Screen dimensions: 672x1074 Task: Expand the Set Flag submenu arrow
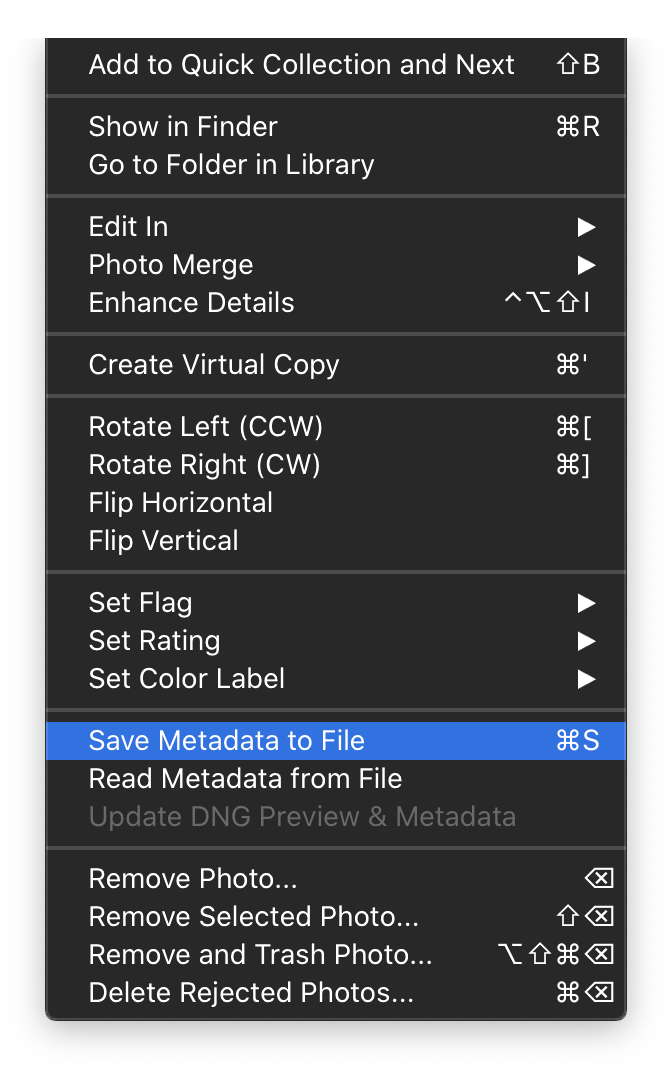tap(586, 603)
